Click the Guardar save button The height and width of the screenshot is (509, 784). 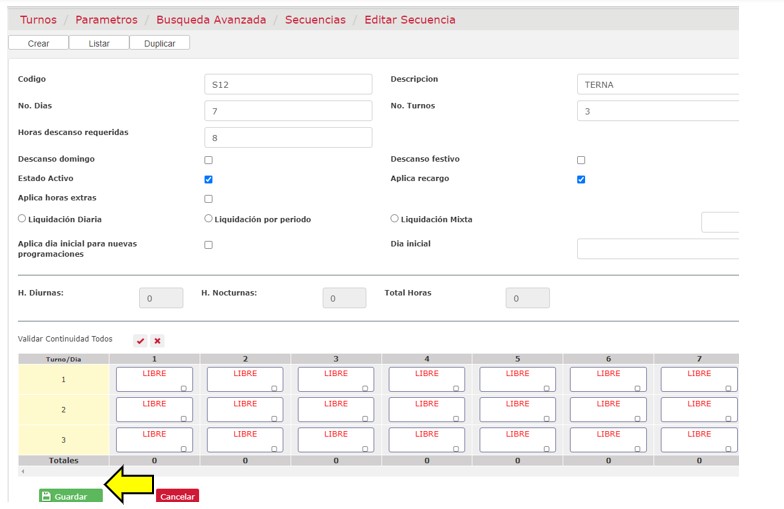click(71, 496)
